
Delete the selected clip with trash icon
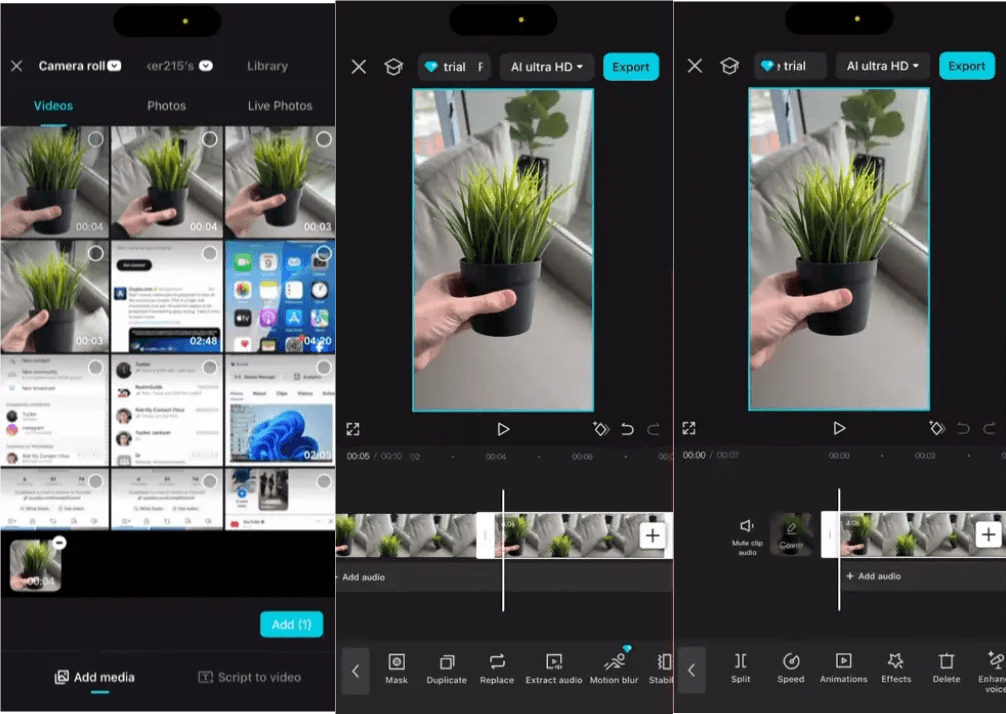(946, 661)
